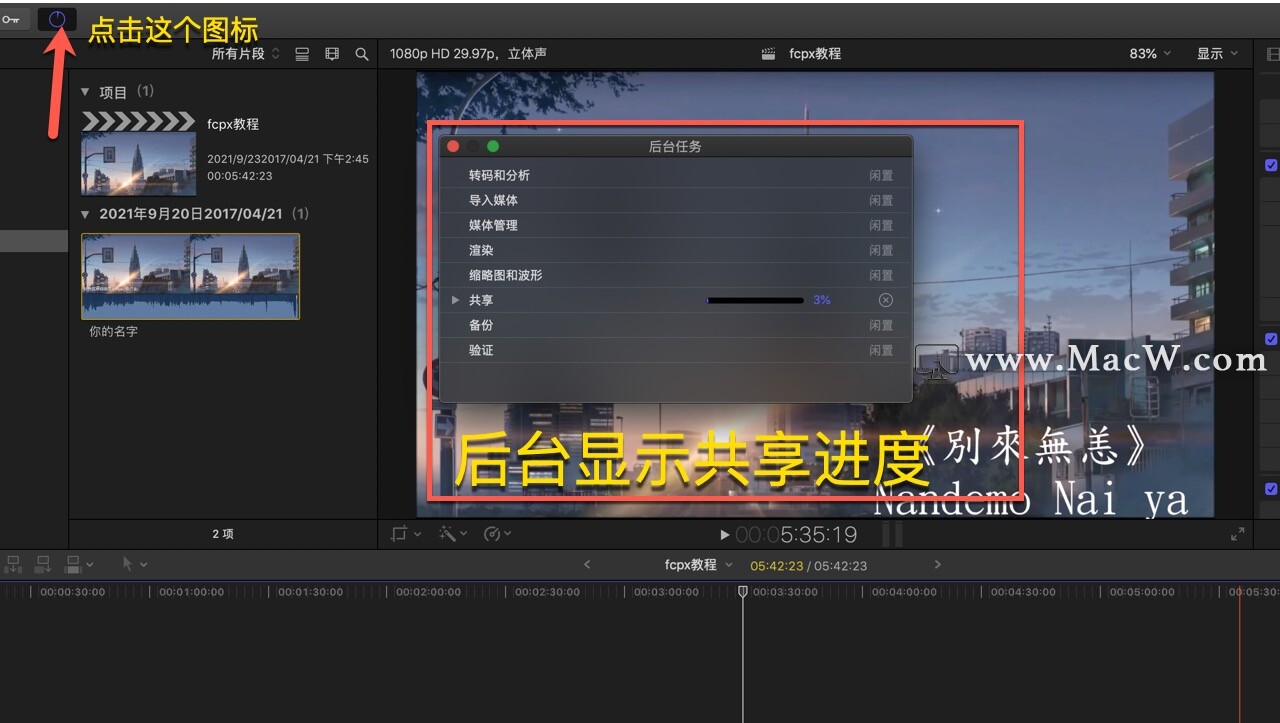Click ruler mark 00:01:00:00
1280x723 pixels.
(x=191, y=592)
